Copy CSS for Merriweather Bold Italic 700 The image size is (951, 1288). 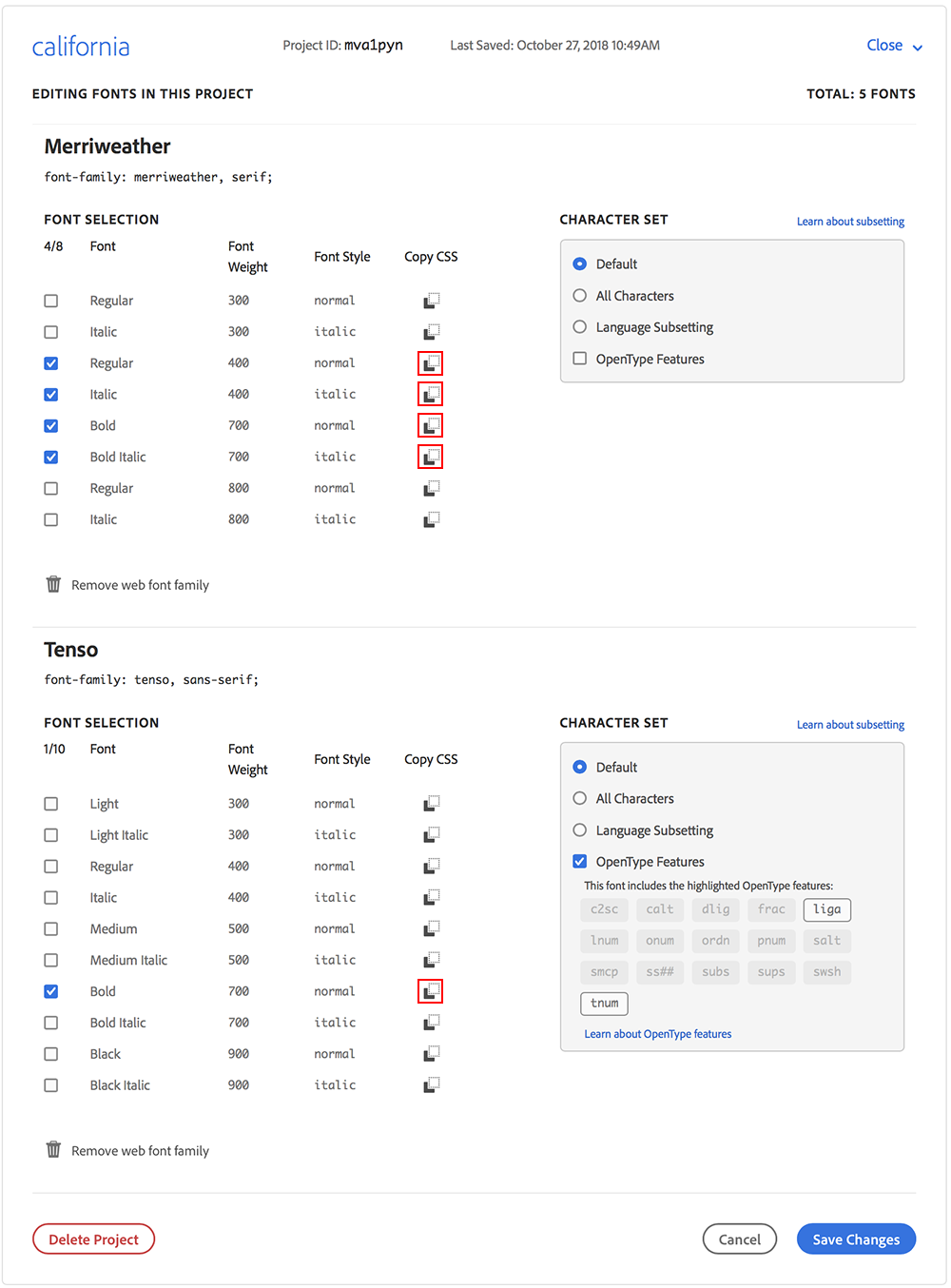tap(431, 458)
